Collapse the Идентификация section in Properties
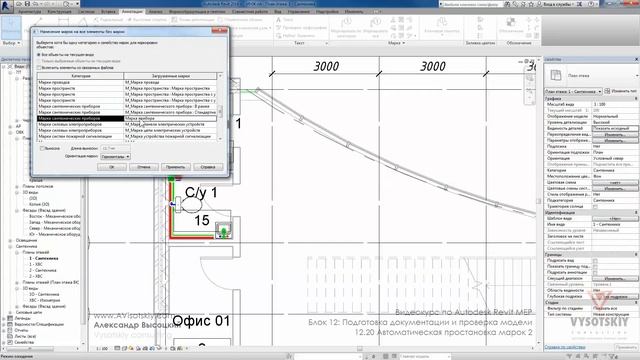 point(636,213)
